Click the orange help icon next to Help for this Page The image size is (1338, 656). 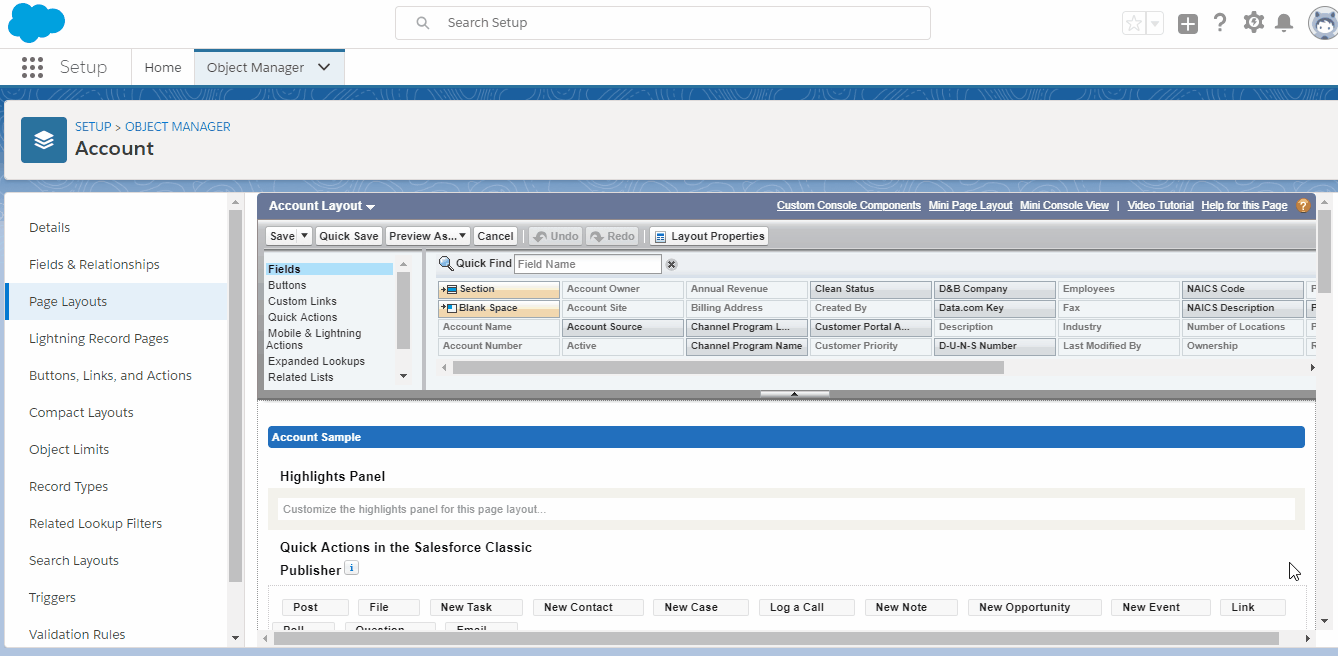pos(1303,205)
